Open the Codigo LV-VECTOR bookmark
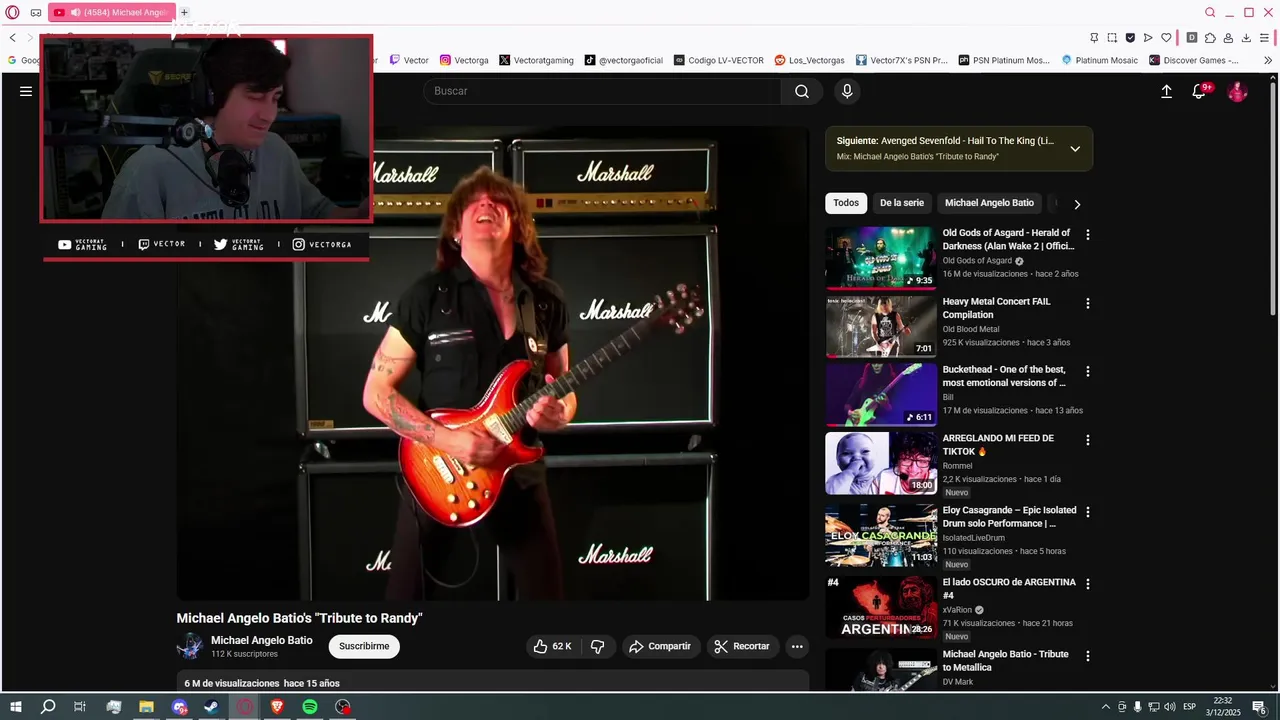This screenshot has height=720, width=1280. click(x=719, y=60)
